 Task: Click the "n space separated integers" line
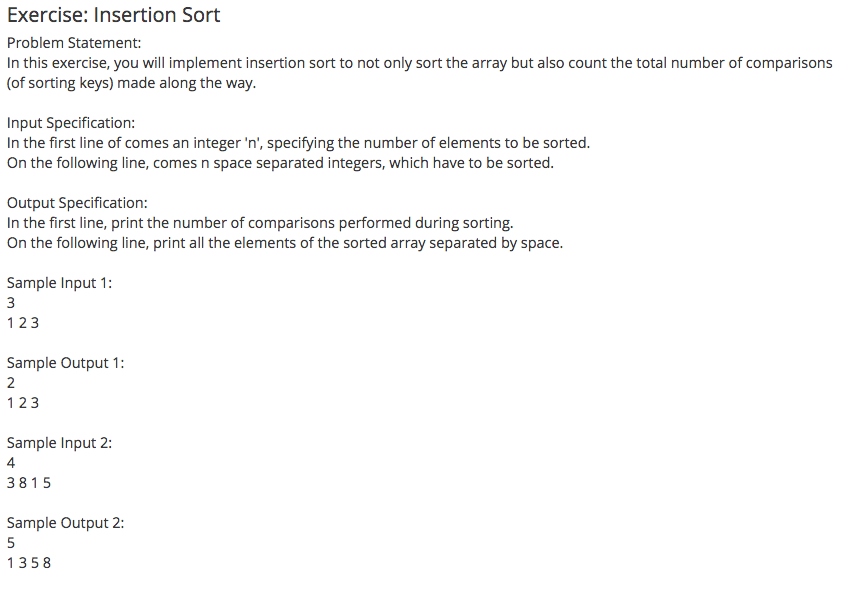pos(280,163)
